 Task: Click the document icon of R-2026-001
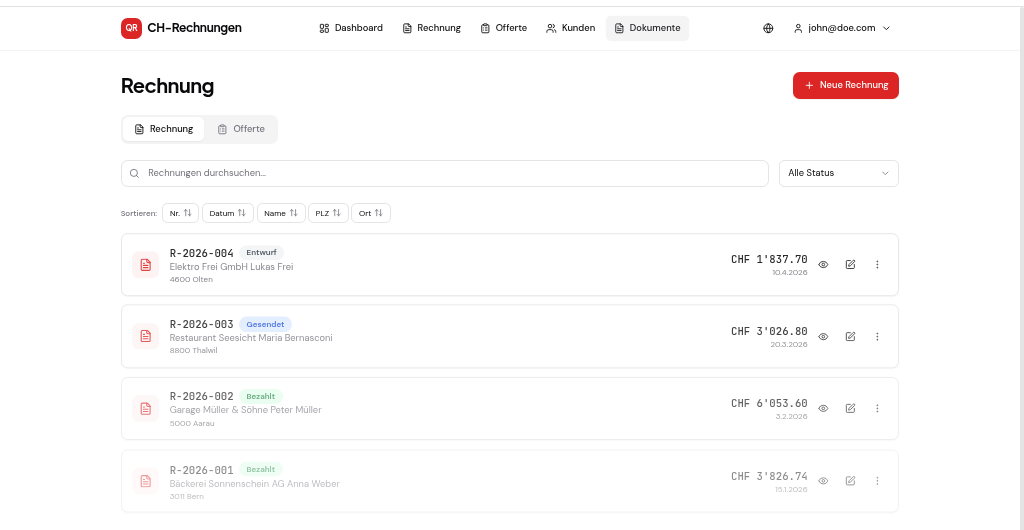[146, 481]
